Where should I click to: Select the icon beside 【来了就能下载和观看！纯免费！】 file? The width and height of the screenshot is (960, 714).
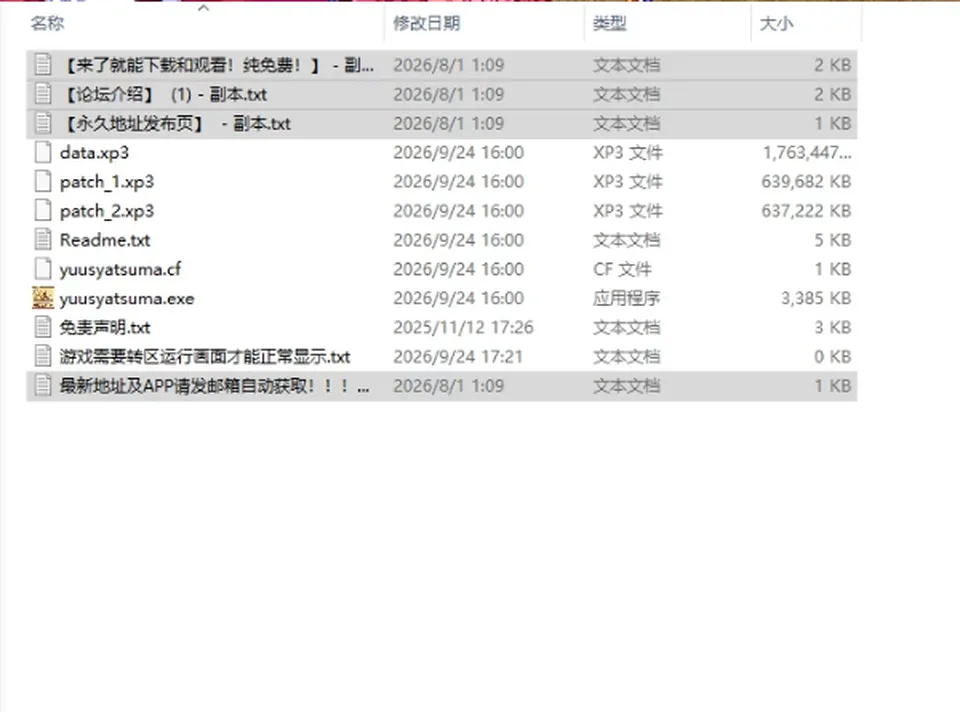[43, 65]
